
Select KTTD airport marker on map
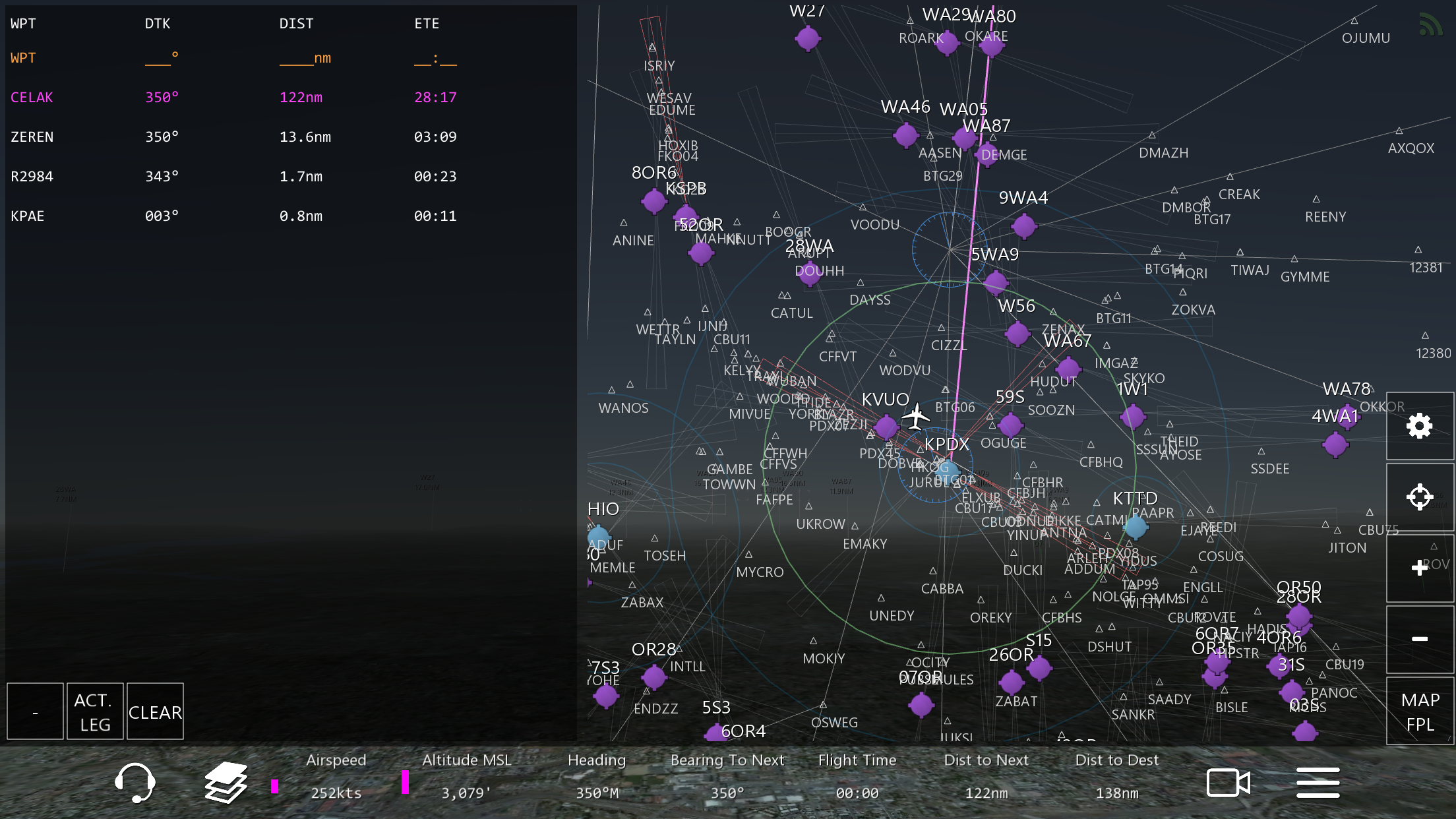(x=1136, y=526)
